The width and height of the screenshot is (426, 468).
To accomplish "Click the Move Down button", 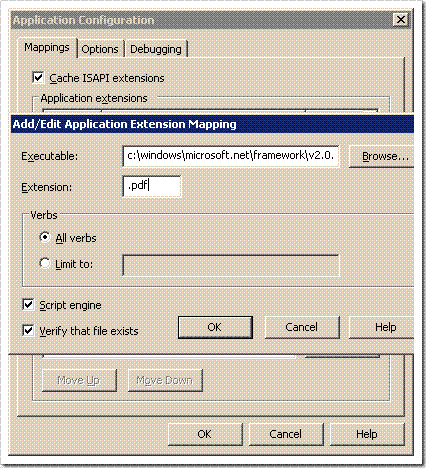I will pos(165,380).
